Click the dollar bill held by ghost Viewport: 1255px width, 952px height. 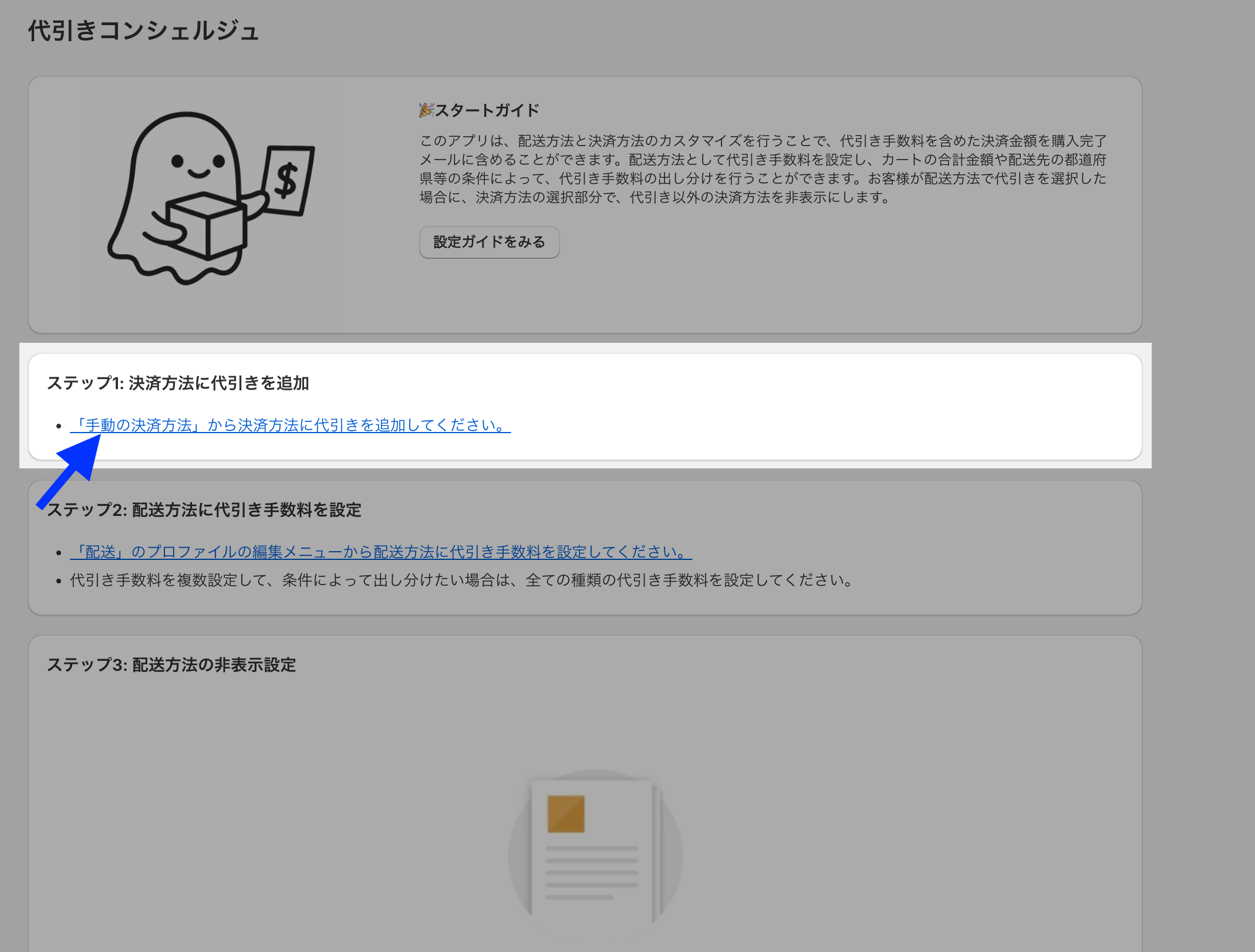coord(288,180)
